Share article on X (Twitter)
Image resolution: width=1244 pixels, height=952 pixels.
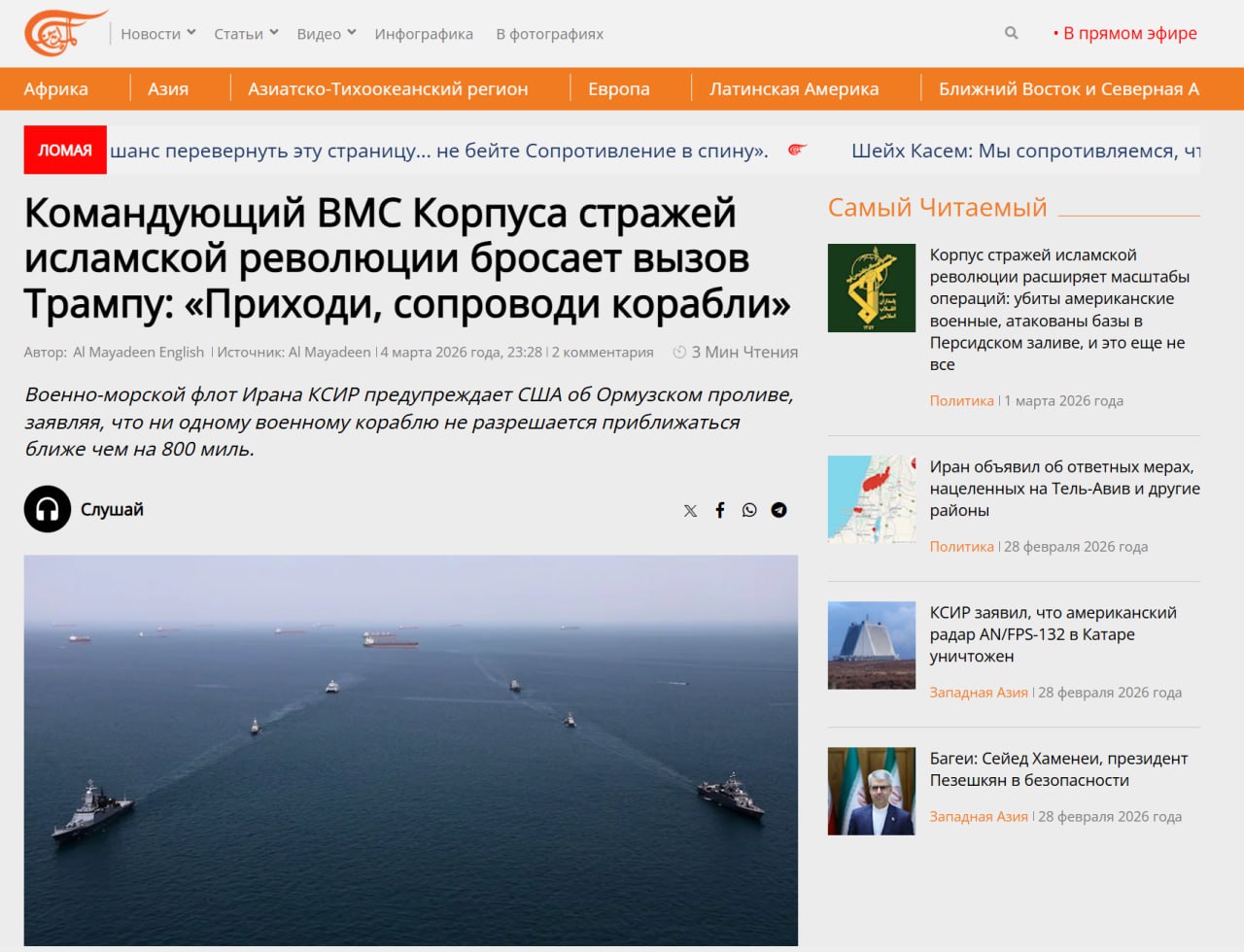[690, 510]
